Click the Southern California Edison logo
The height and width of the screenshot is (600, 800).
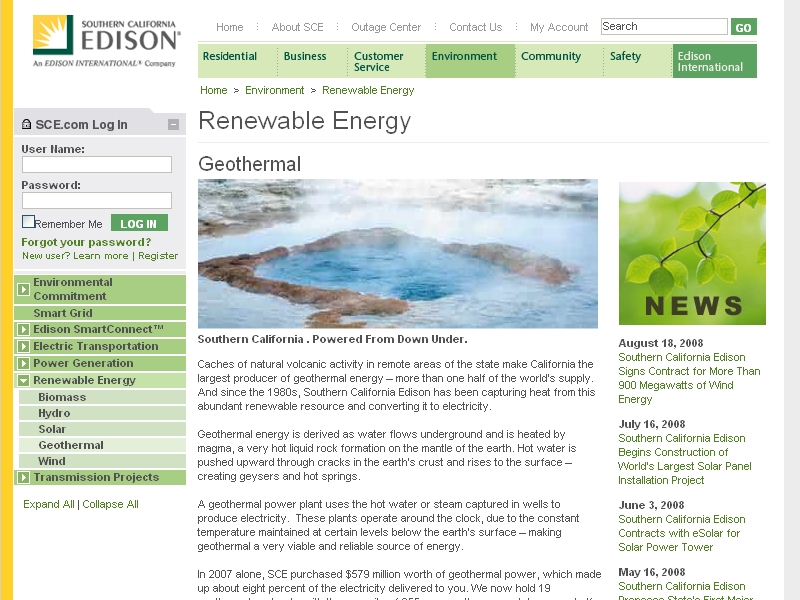coord(106,40)
